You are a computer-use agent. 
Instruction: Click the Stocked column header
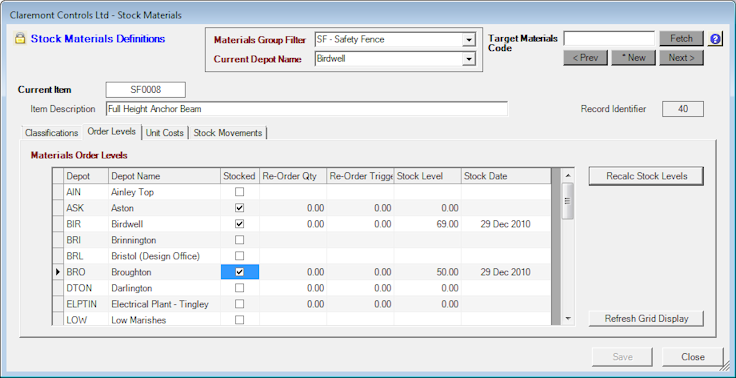(x=239, y=176)
